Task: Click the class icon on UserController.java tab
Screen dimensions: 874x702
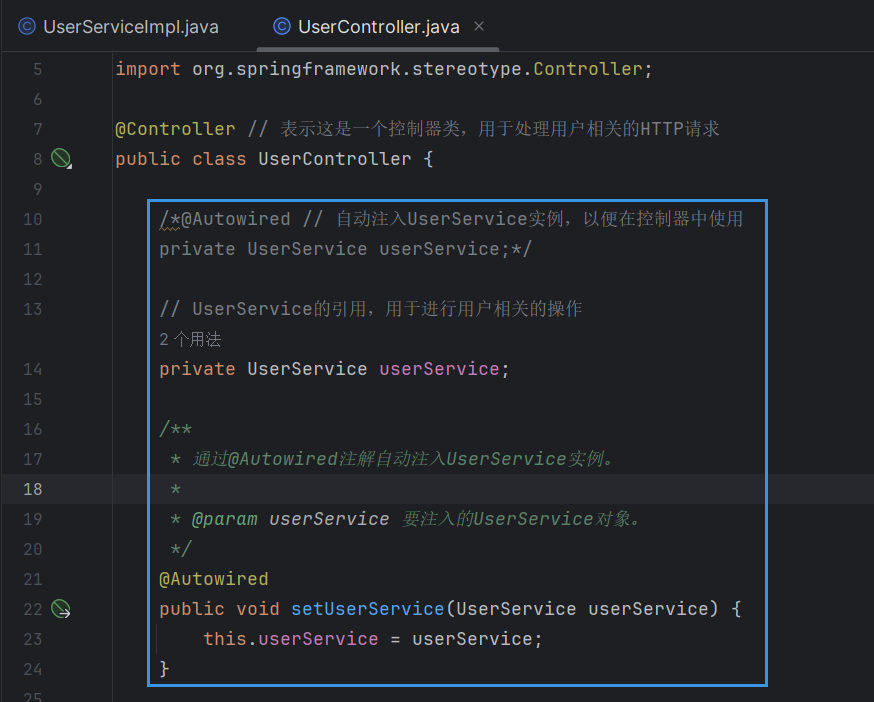Action: [282, 26]
